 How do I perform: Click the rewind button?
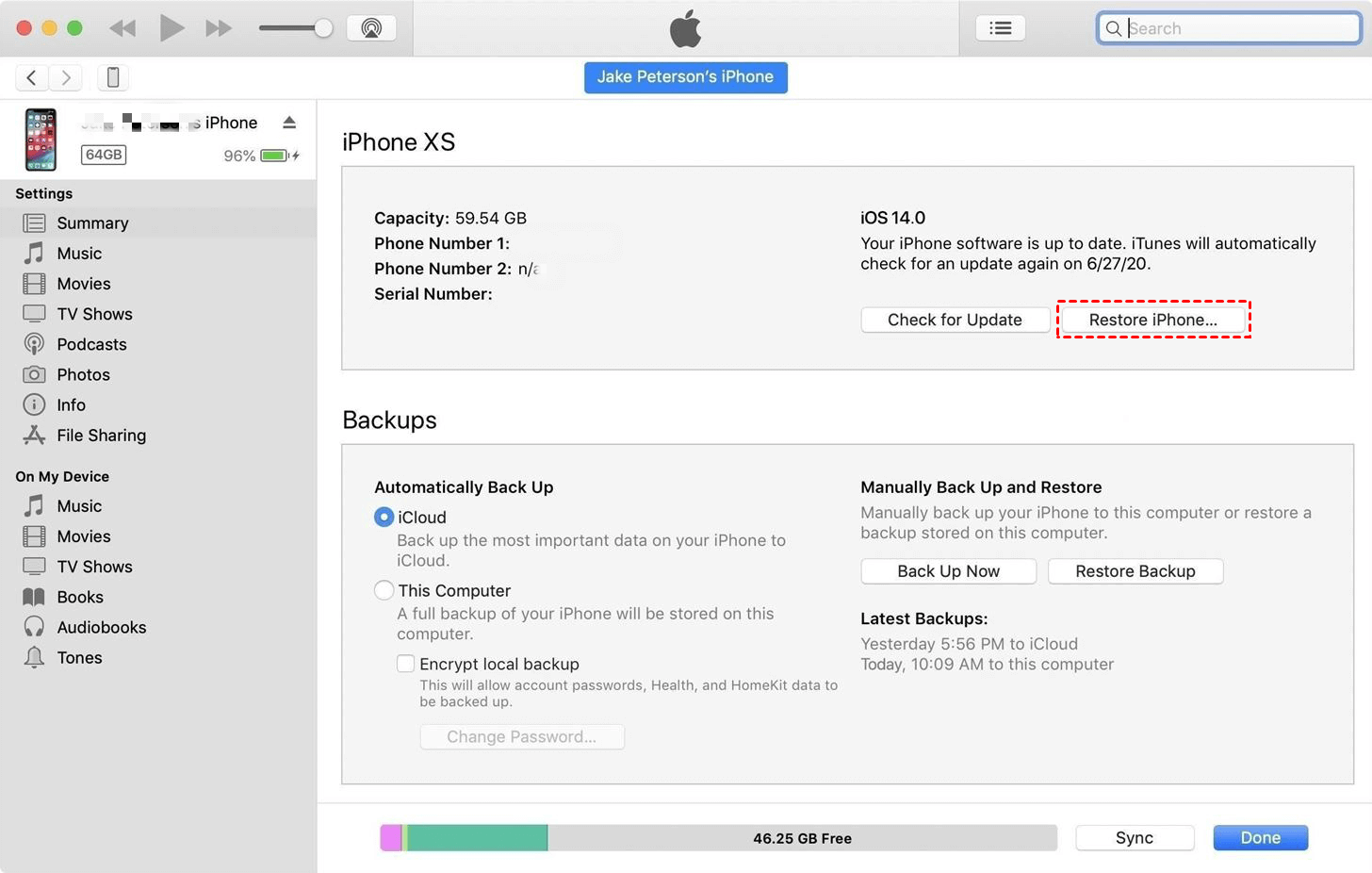(122, 28)
